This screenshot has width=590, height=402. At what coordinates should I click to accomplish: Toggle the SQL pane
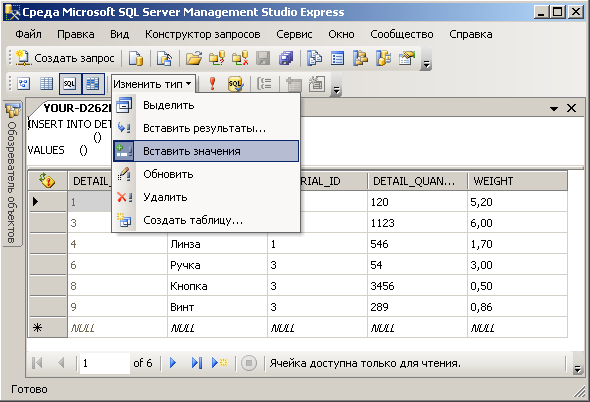click(70, 84)
